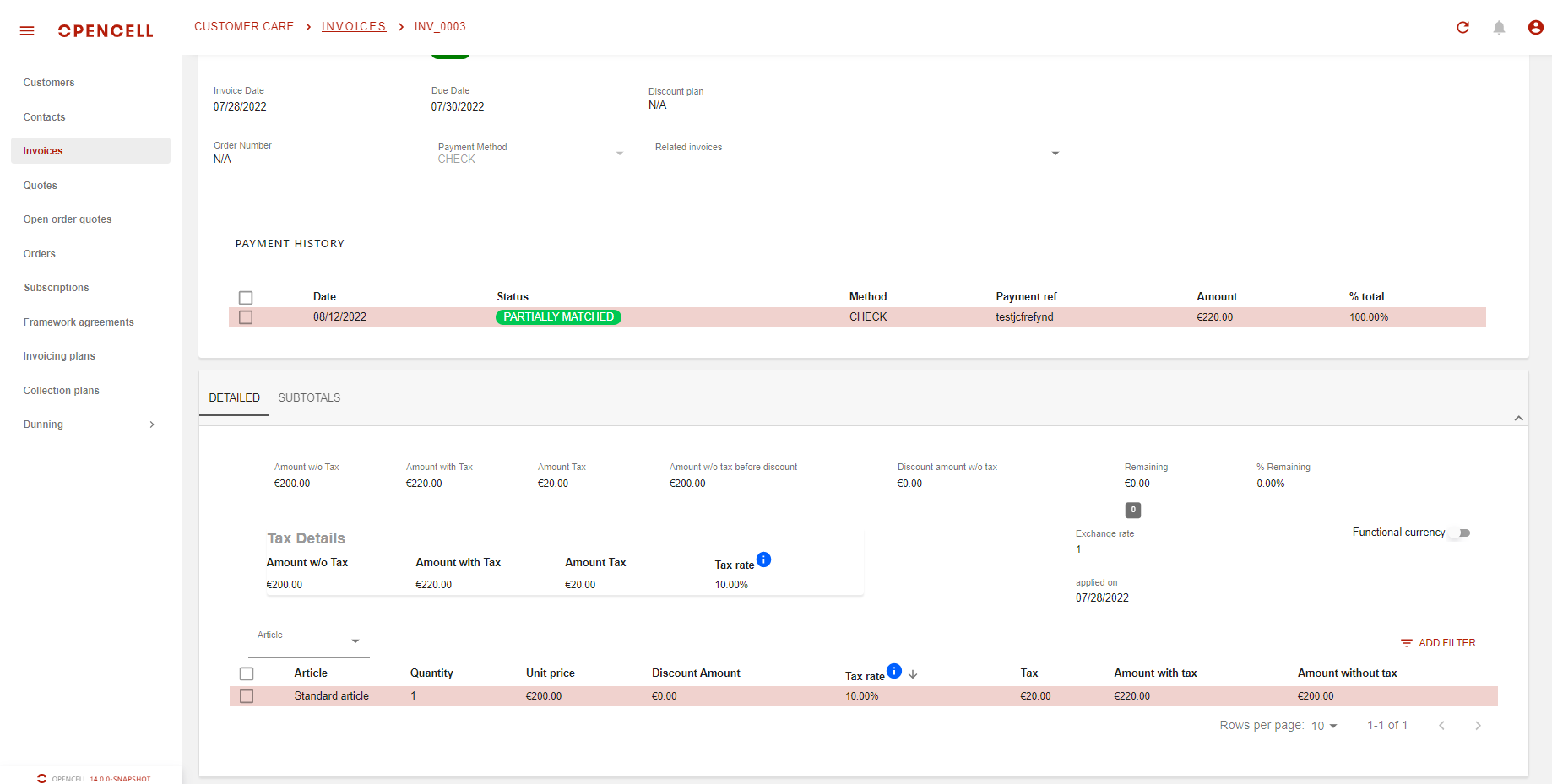Screen dimensions: 1552x784
Task: Check the Standard article row checkbox
Action: [247, 696]
